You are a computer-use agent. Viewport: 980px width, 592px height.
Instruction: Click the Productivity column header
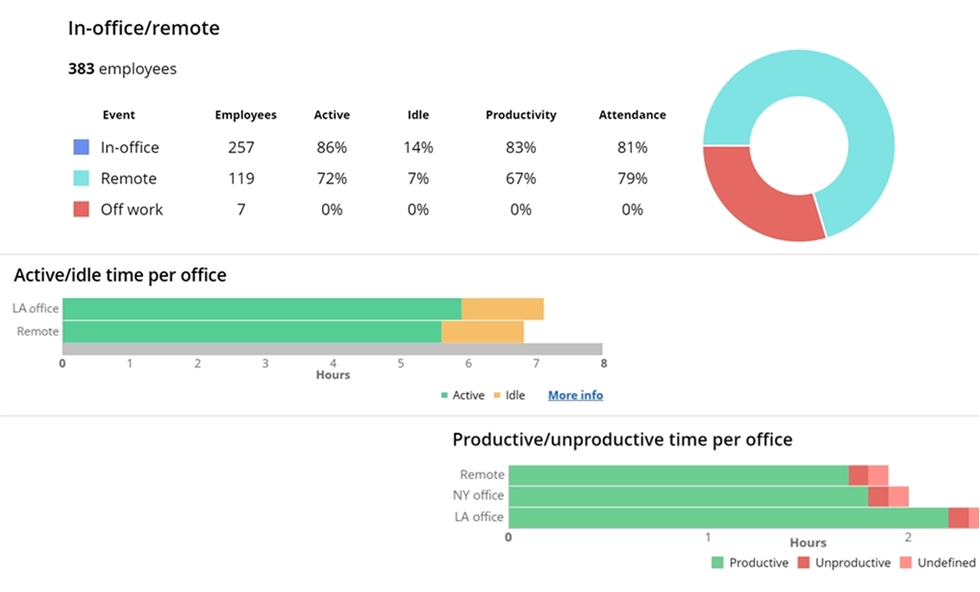(x=521, y=114)
